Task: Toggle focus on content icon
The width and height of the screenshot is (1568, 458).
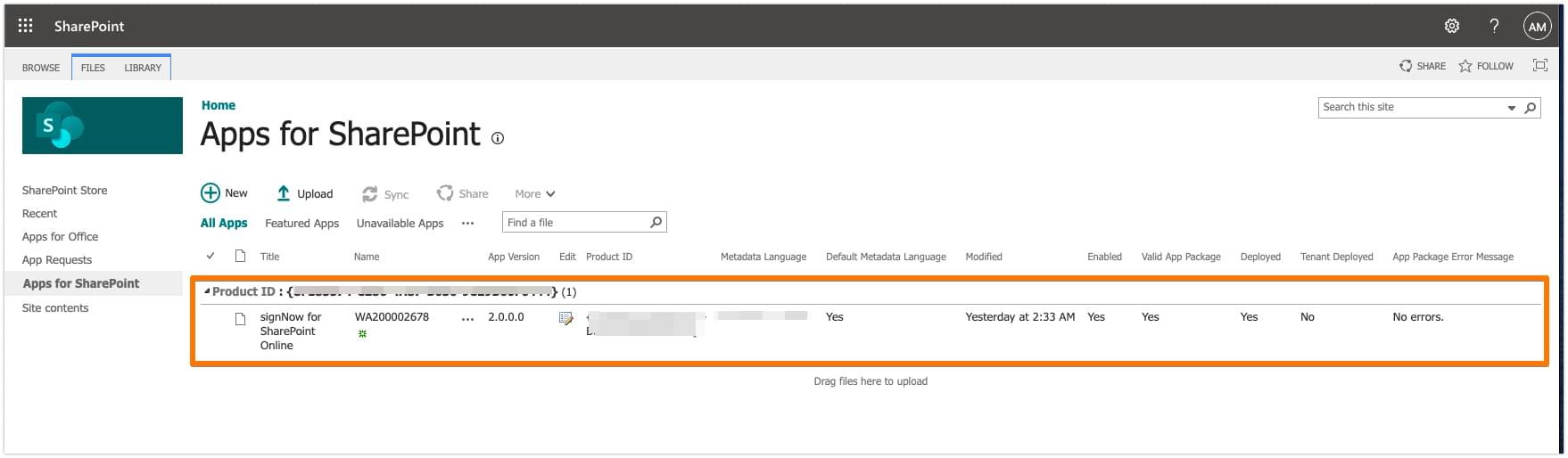Action: point(1539,65)
